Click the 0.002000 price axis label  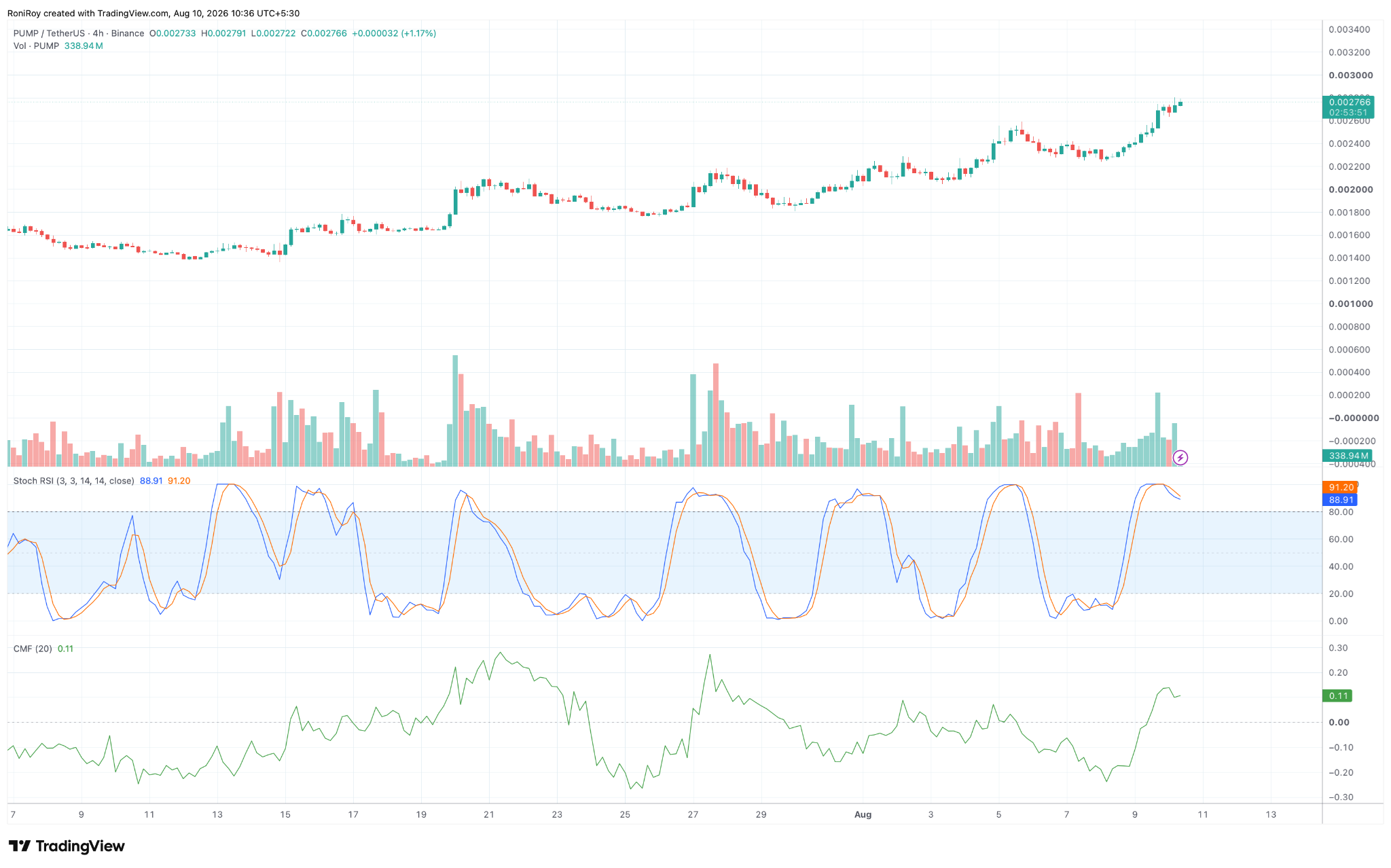1350,189
